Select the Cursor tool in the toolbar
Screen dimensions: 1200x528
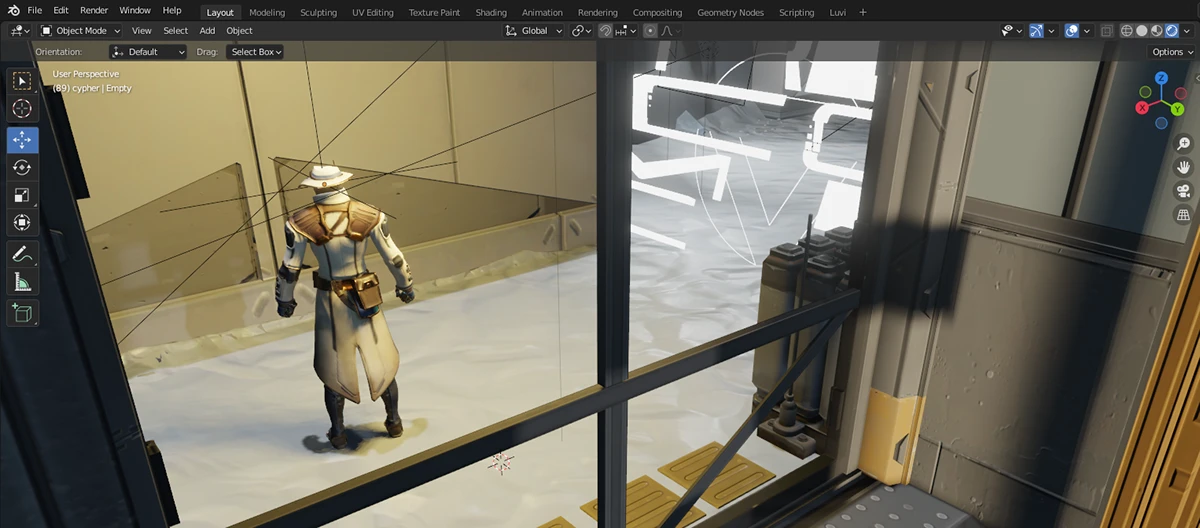coord(22,108)
